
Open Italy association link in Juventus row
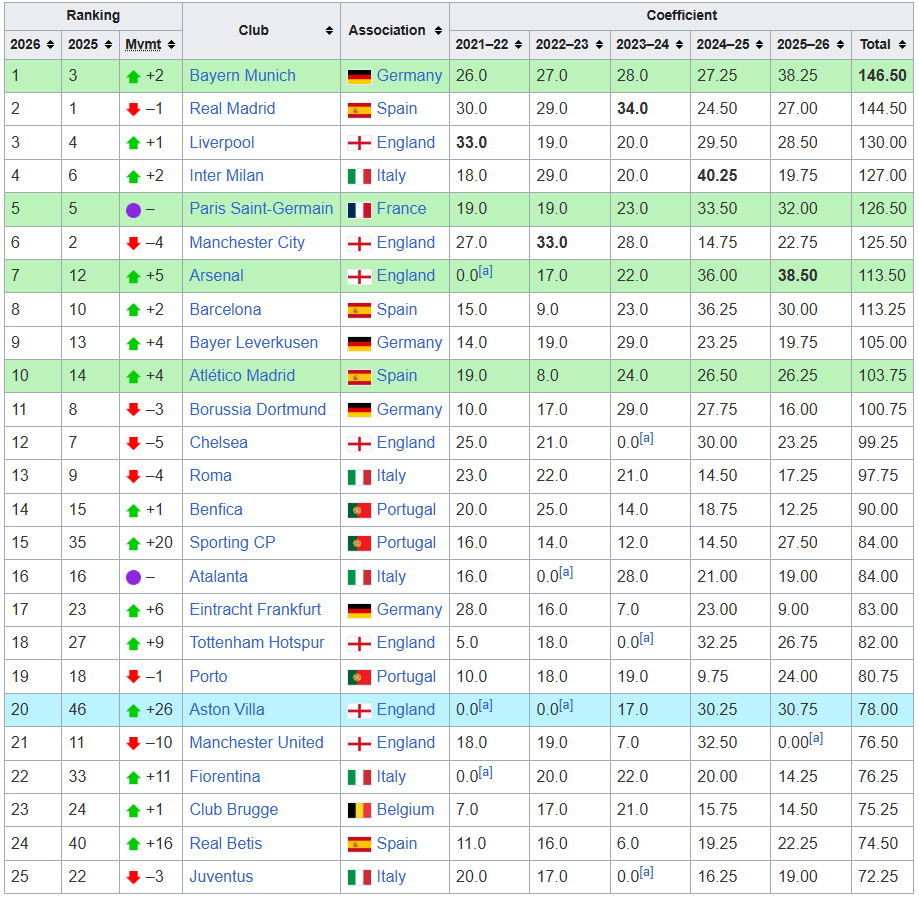coord(391,876)
